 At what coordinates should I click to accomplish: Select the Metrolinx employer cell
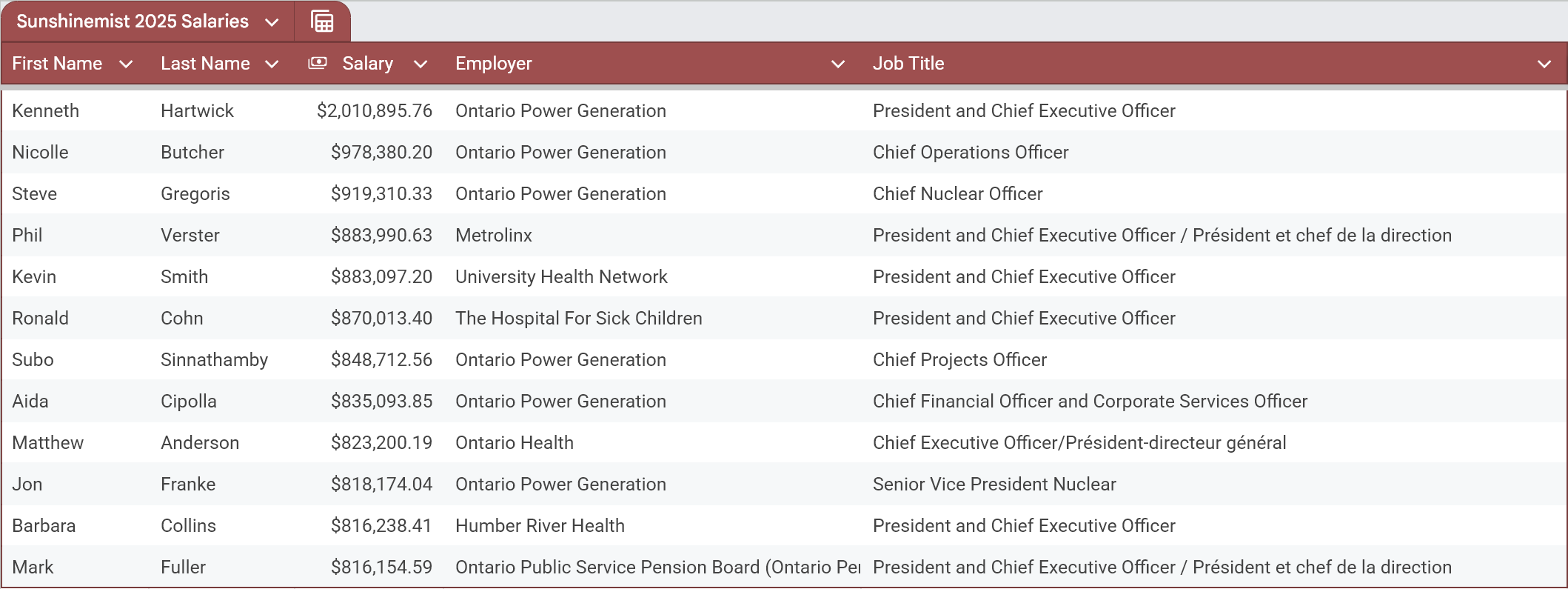[x=494, y=236]
